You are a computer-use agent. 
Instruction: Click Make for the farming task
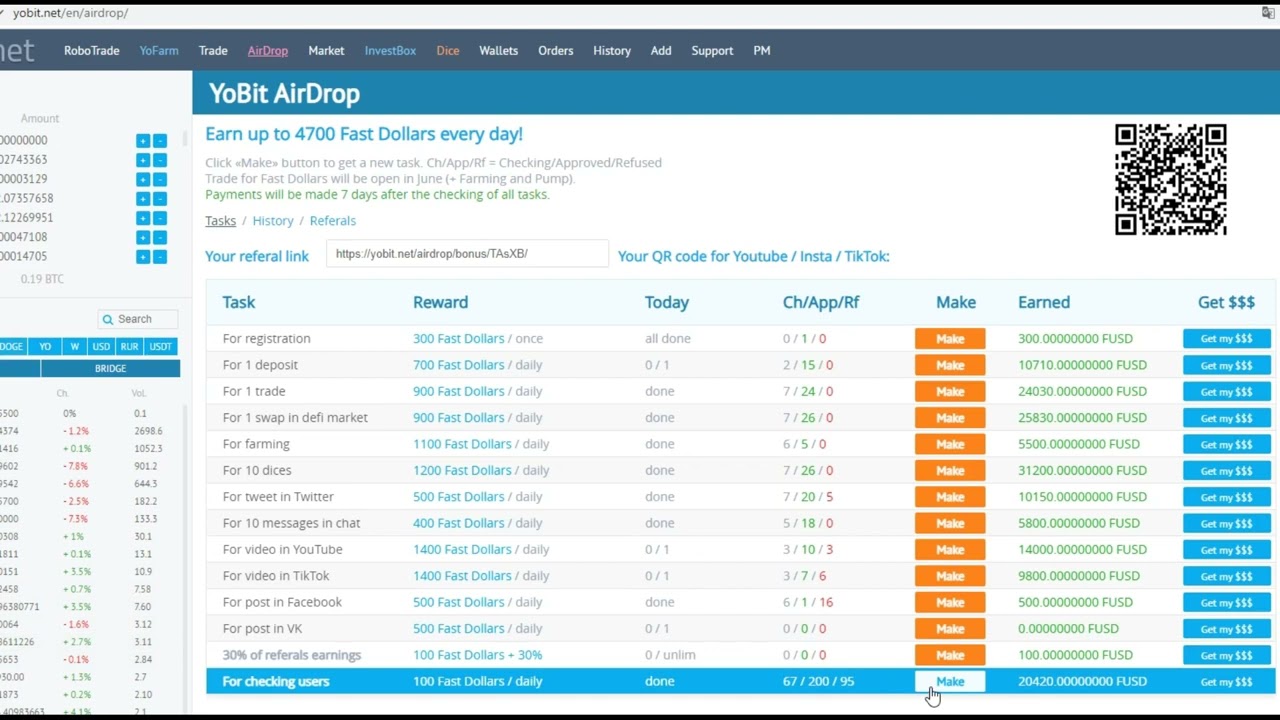tap(950, 444)
